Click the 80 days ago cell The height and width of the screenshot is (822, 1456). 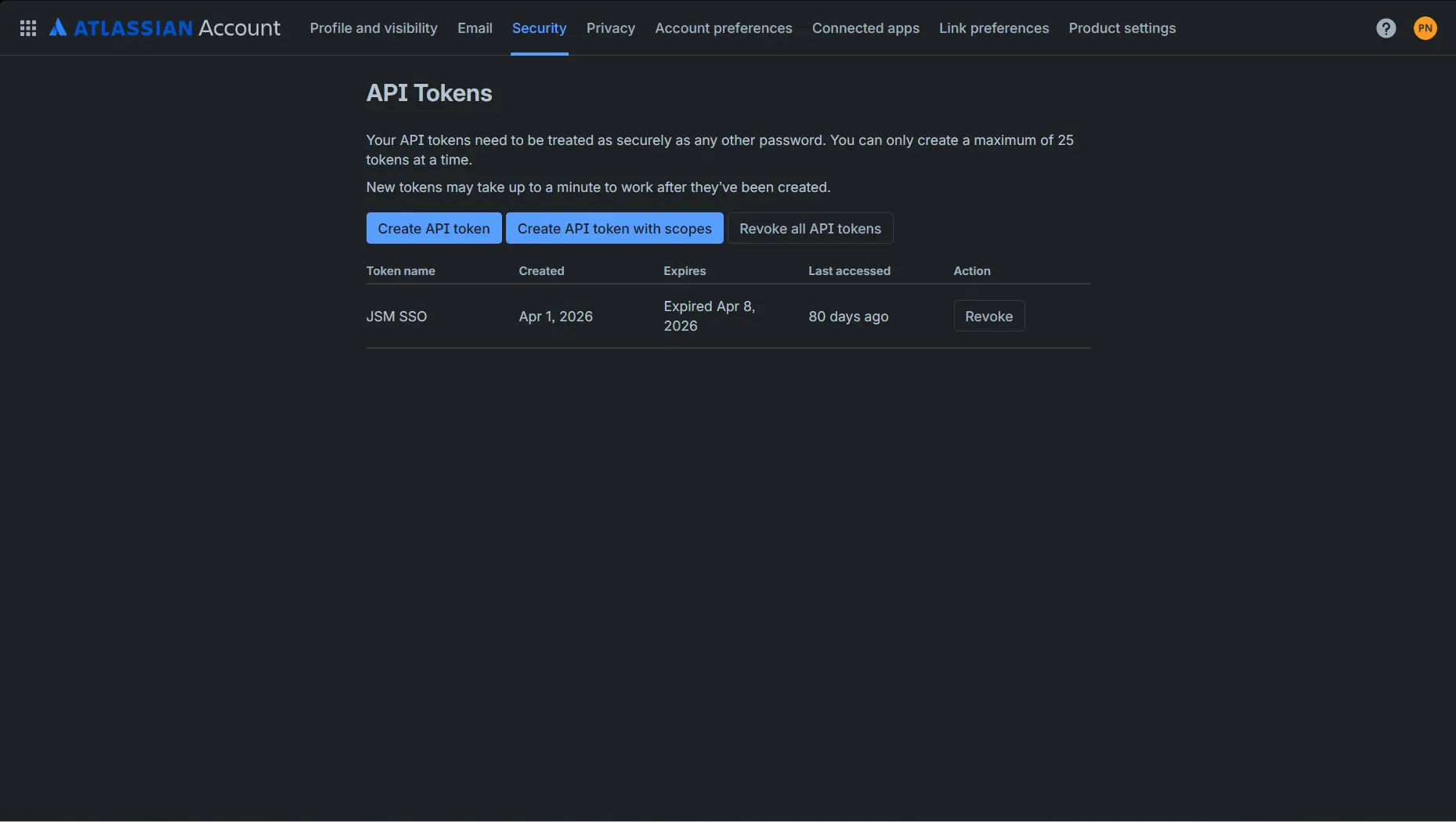[848, 317]
